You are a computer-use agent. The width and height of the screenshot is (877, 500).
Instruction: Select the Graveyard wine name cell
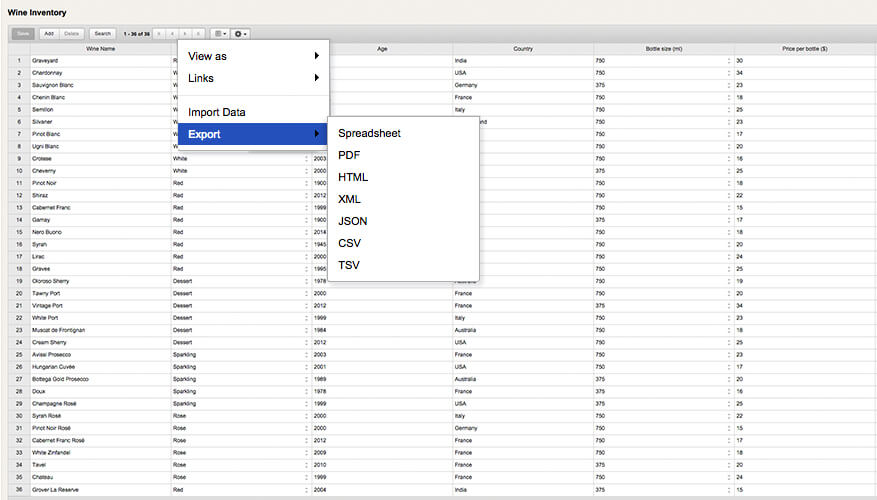point(101,60)
